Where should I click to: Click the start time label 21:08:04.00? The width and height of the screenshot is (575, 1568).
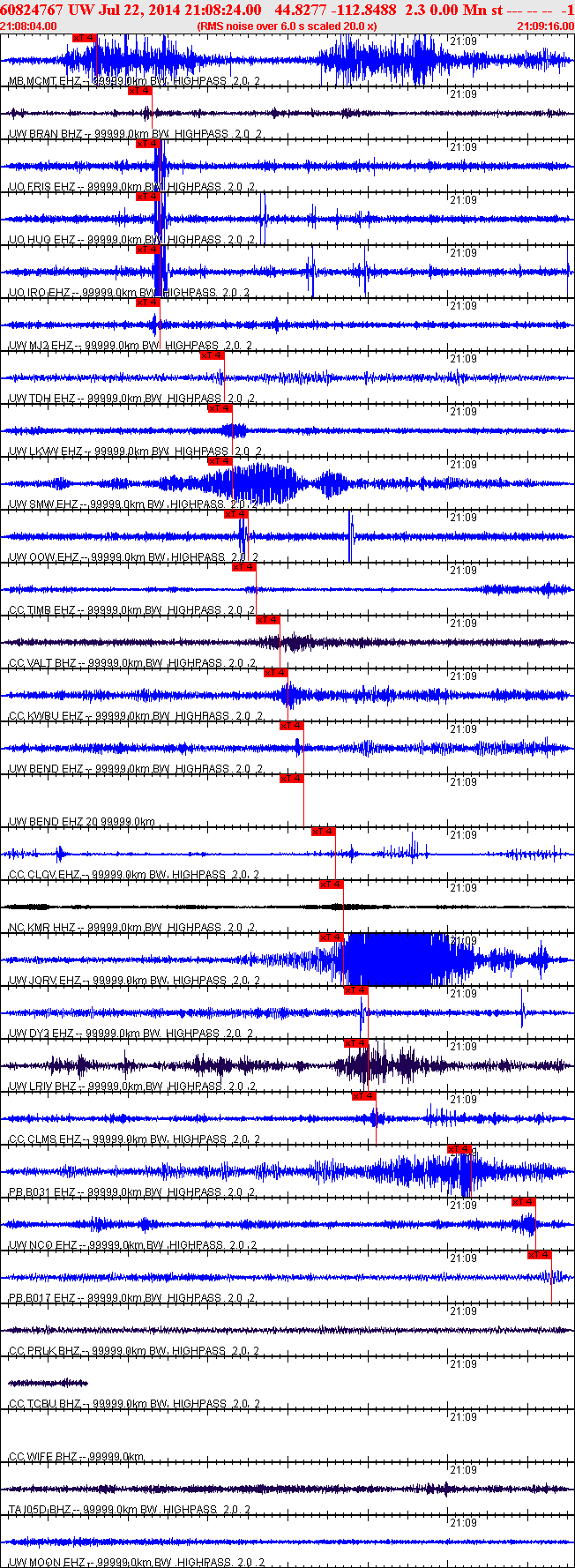click(29, 26)
